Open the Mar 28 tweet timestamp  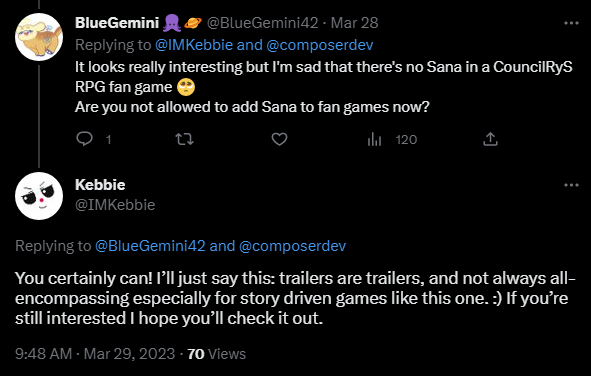click(x=354, y=23)
